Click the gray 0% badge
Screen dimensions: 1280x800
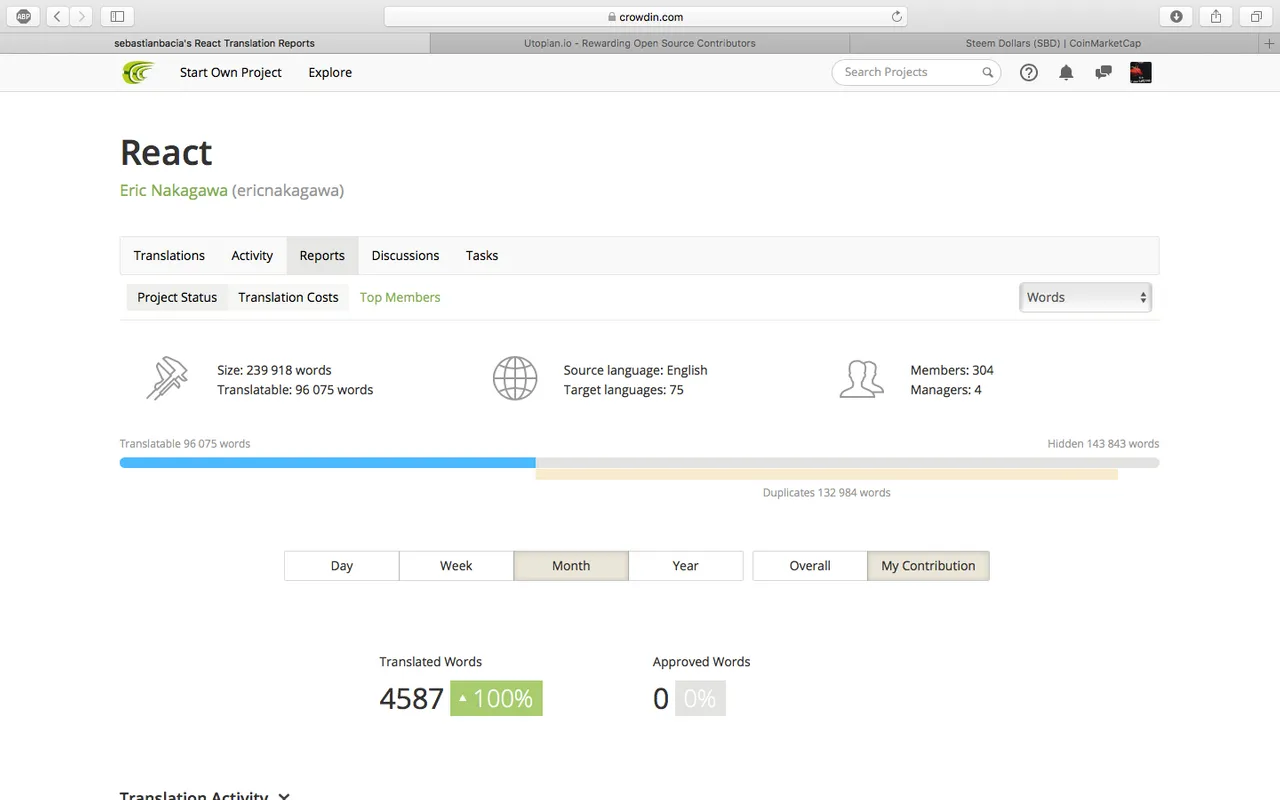click(700, 698)
